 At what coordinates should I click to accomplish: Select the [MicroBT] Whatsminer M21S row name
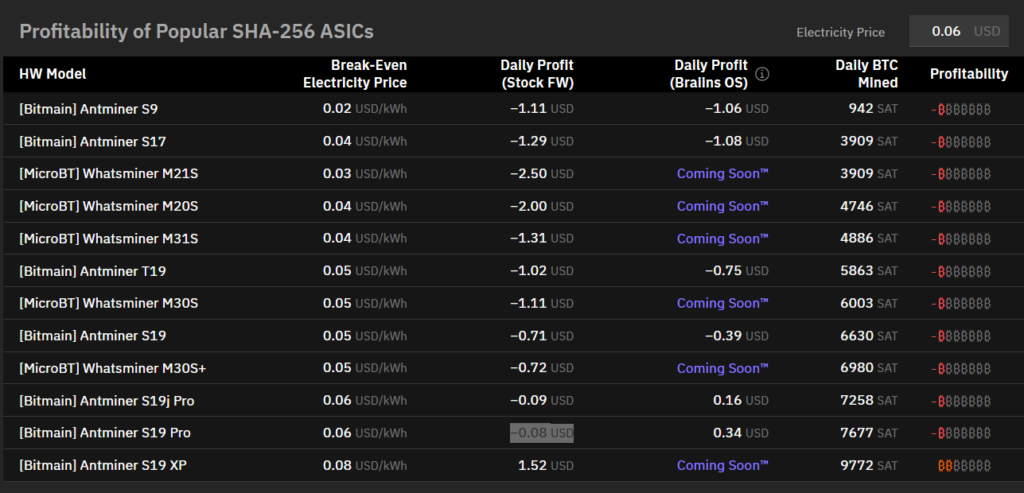point(109,174)
